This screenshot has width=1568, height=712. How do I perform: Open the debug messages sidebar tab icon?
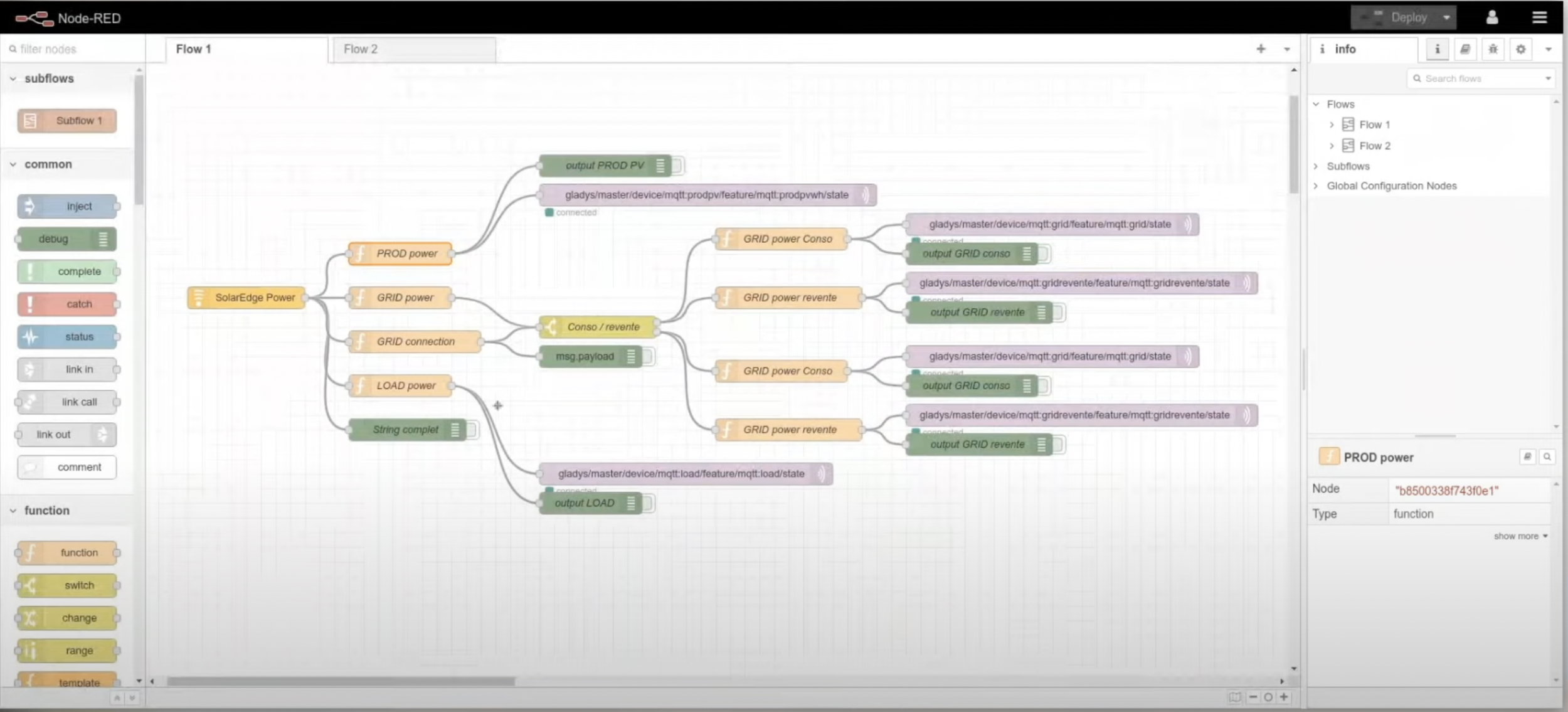pos(1493,49)
